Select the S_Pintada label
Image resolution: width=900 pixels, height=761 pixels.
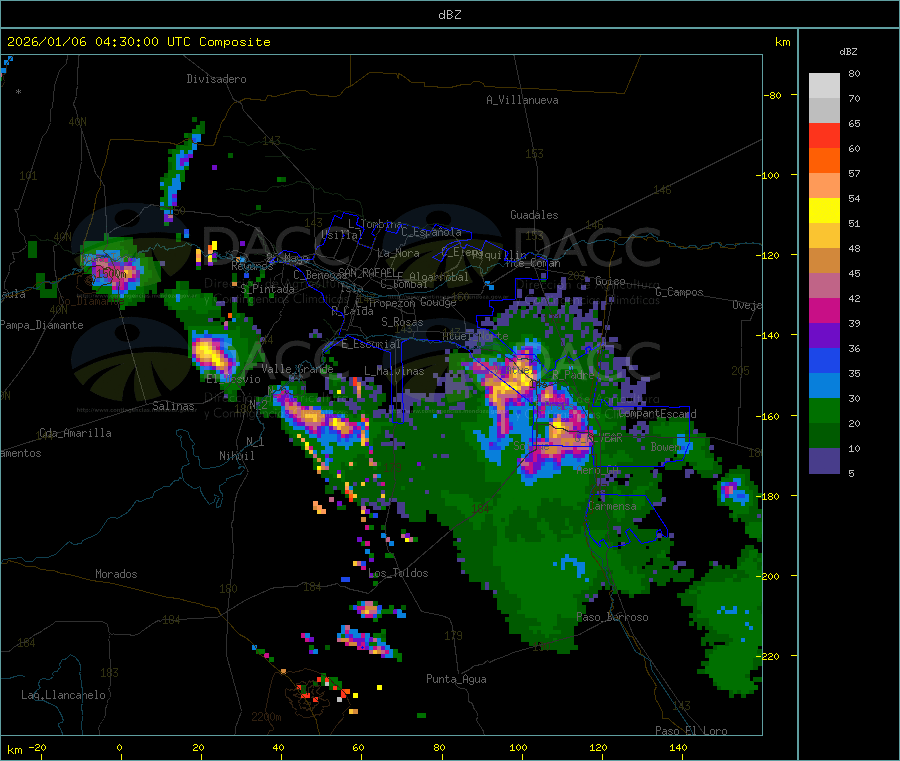point(267,289)
